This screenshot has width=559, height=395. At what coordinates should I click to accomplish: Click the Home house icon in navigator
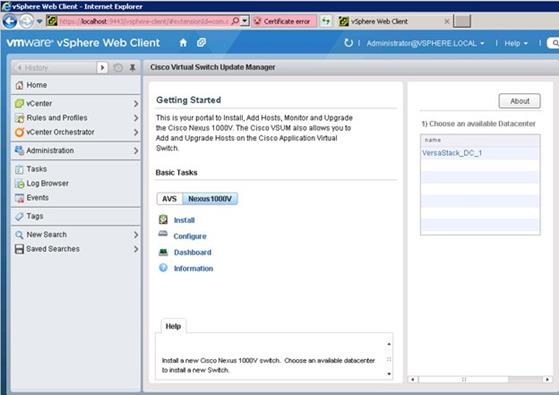pyautogui.click(x=19, y=85)
